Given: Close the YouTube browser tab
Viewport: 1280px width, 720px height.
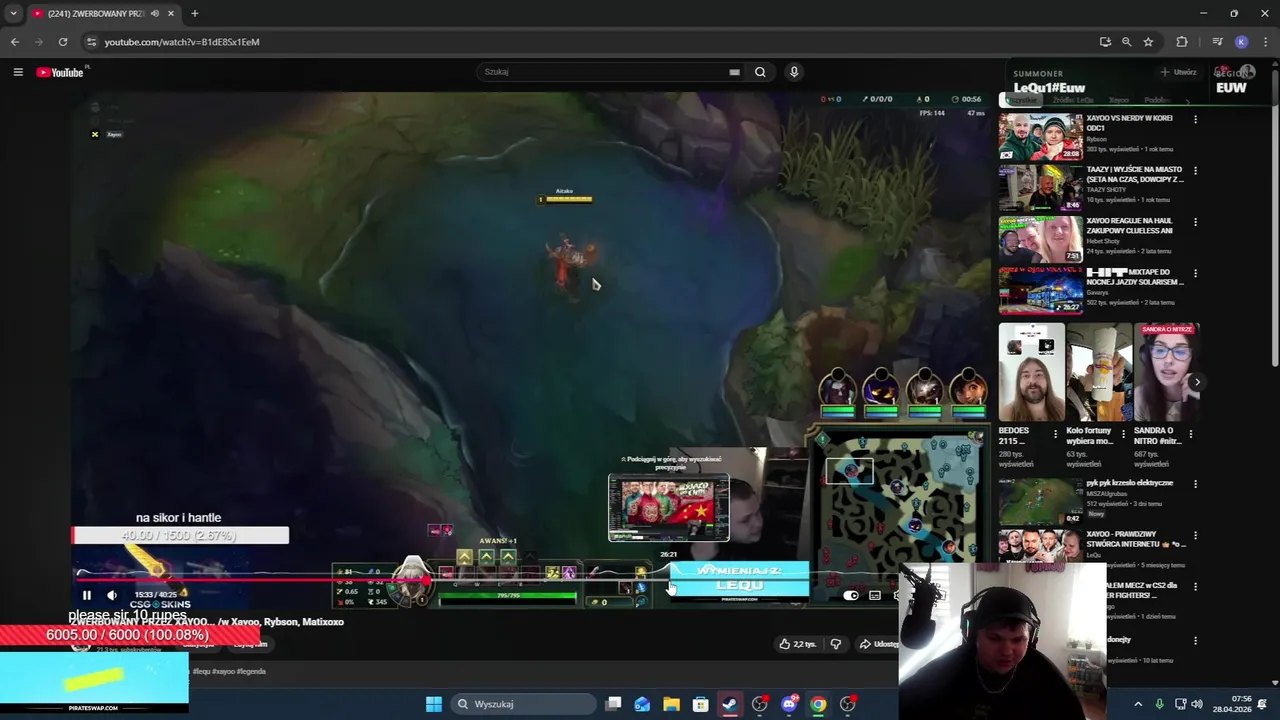Looking at the screenshot, I should (x=171, y=14).
